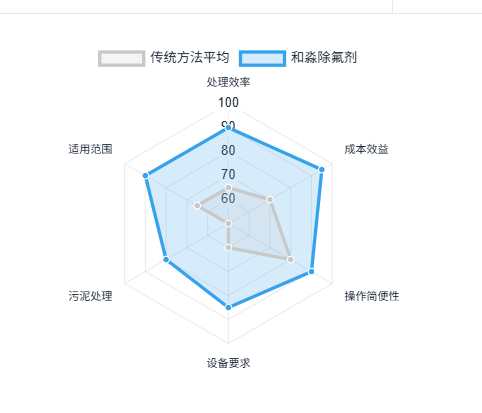
Task: Click the 100 scale tick label
Action: 228,102
